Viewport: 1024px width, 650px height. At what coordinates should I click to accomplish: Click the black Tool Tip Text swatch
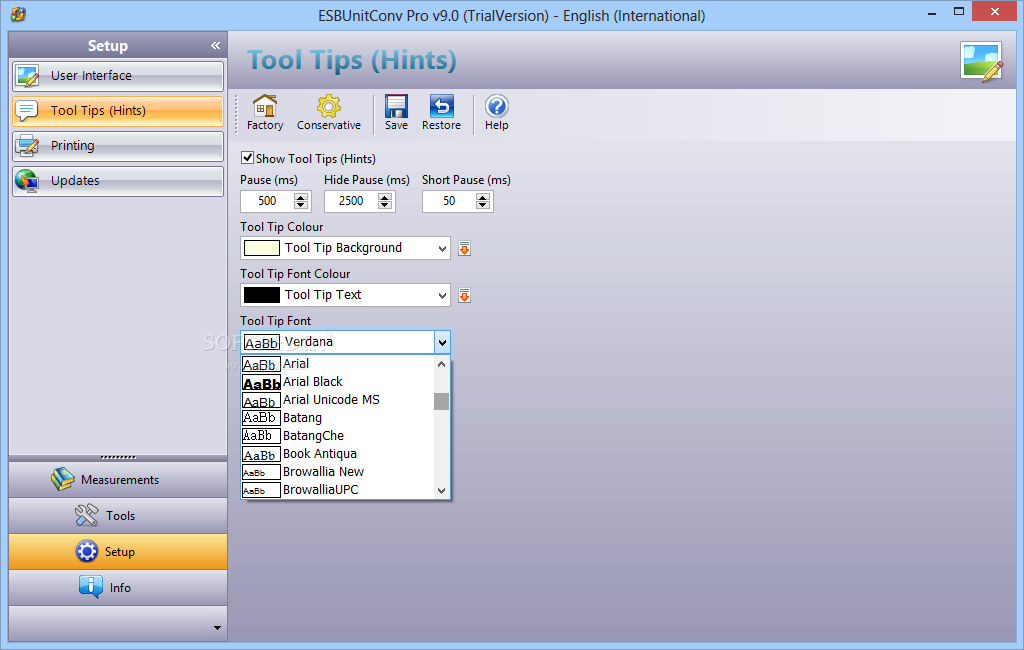(x=262, y=295)
